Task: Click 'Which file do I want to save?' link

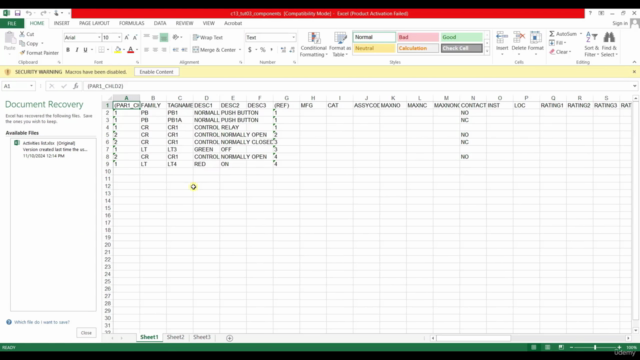Action: coord(42,322)
